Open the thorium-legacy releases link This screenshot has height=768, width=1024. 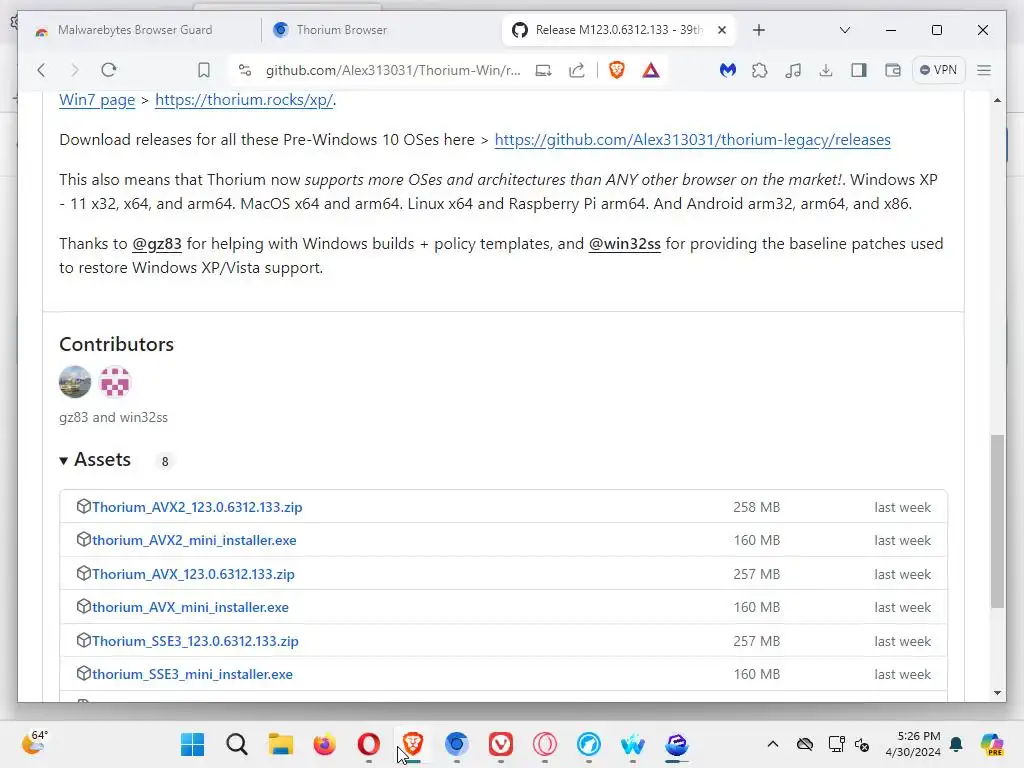pos(692,140)
